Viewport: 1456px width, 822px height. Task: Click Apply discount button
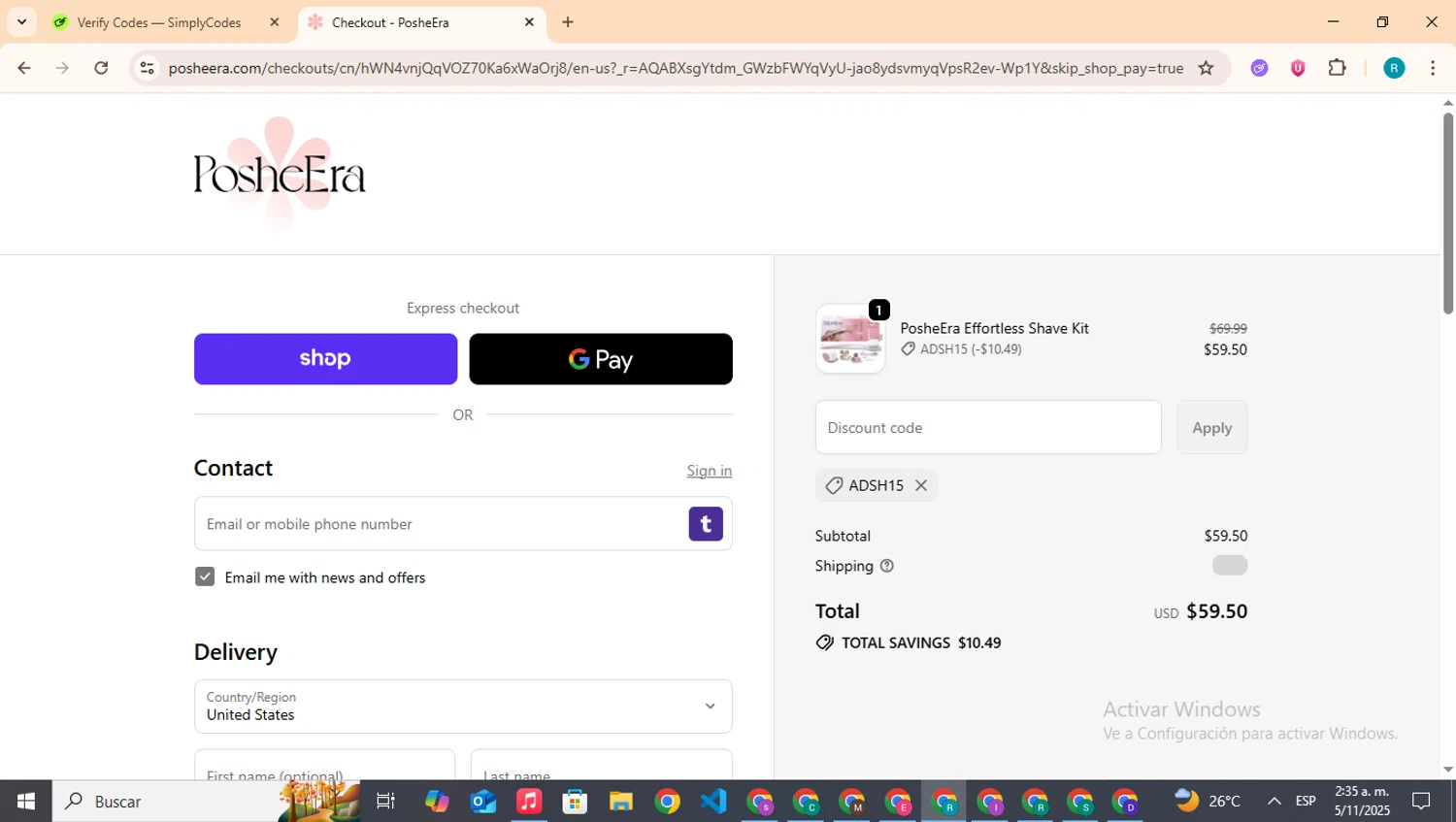point(1211,427)
